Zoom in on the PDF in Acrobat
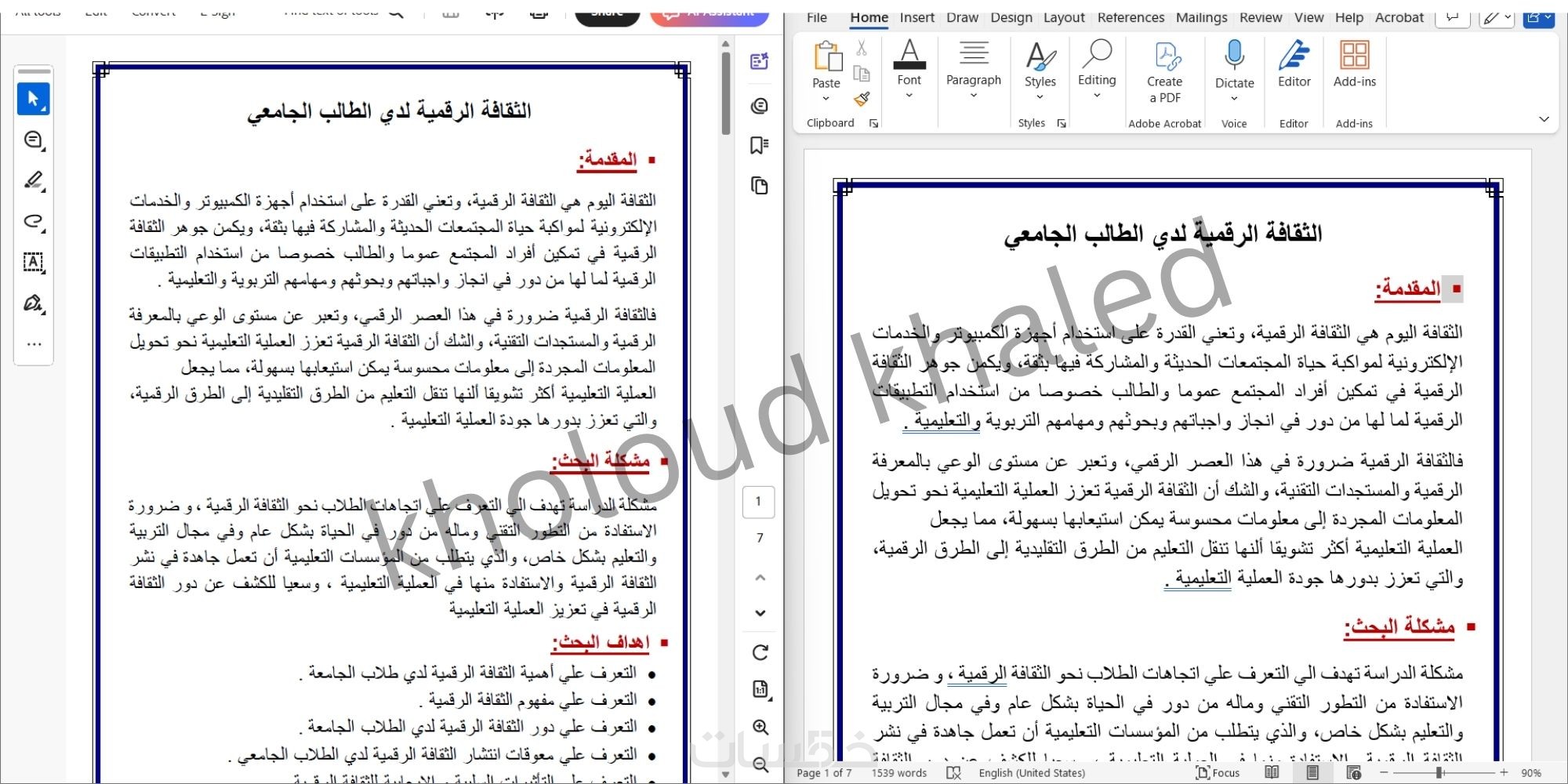The height and width of the screenshot is (784, 1568). tap(760, 727)
